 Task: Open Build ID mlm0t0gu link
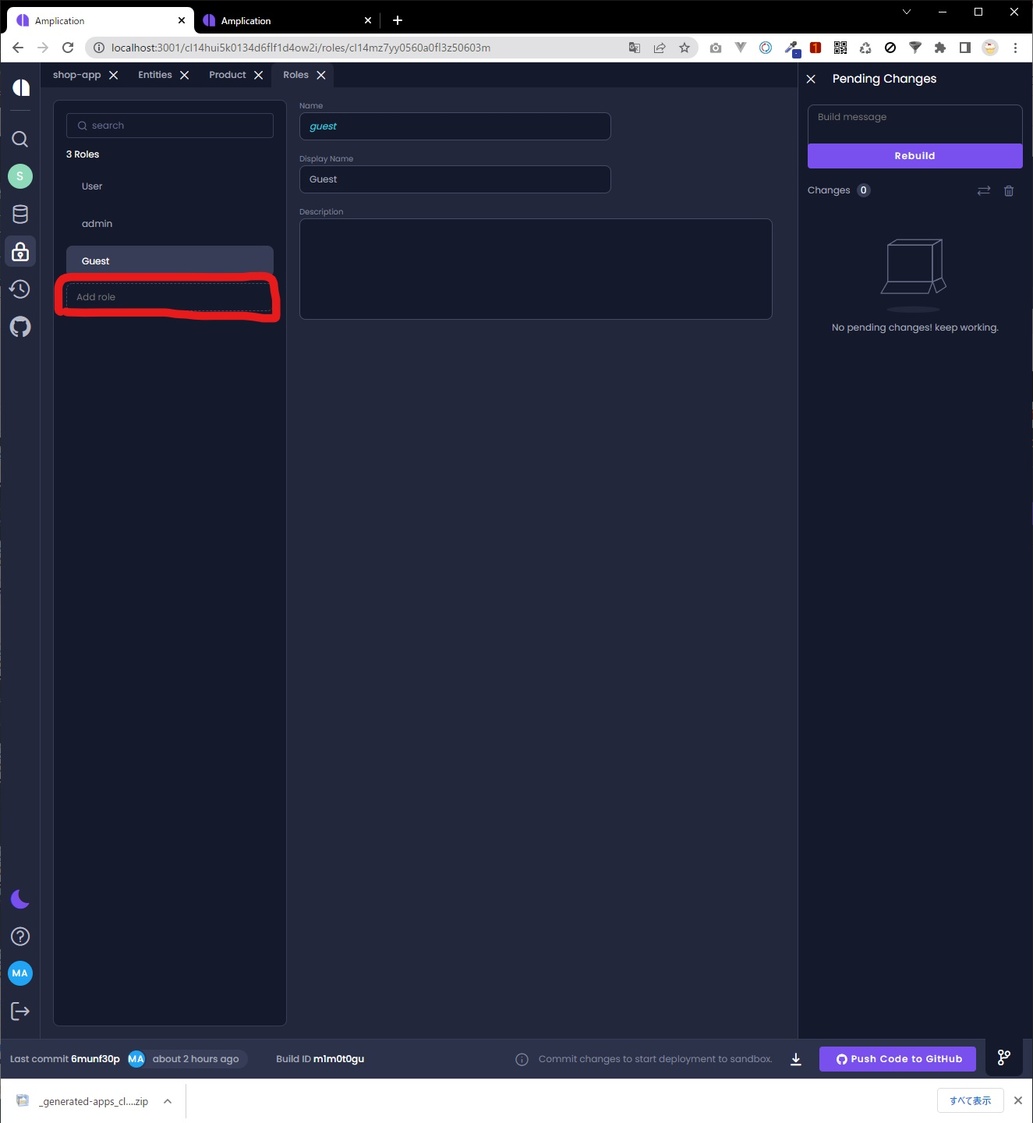(x=338, y=1059)
